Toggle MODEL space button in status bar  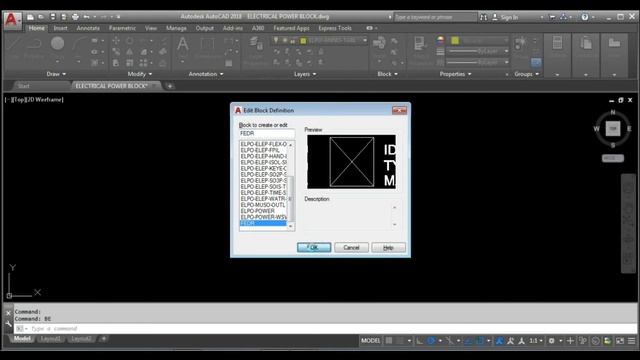(371, 341)
